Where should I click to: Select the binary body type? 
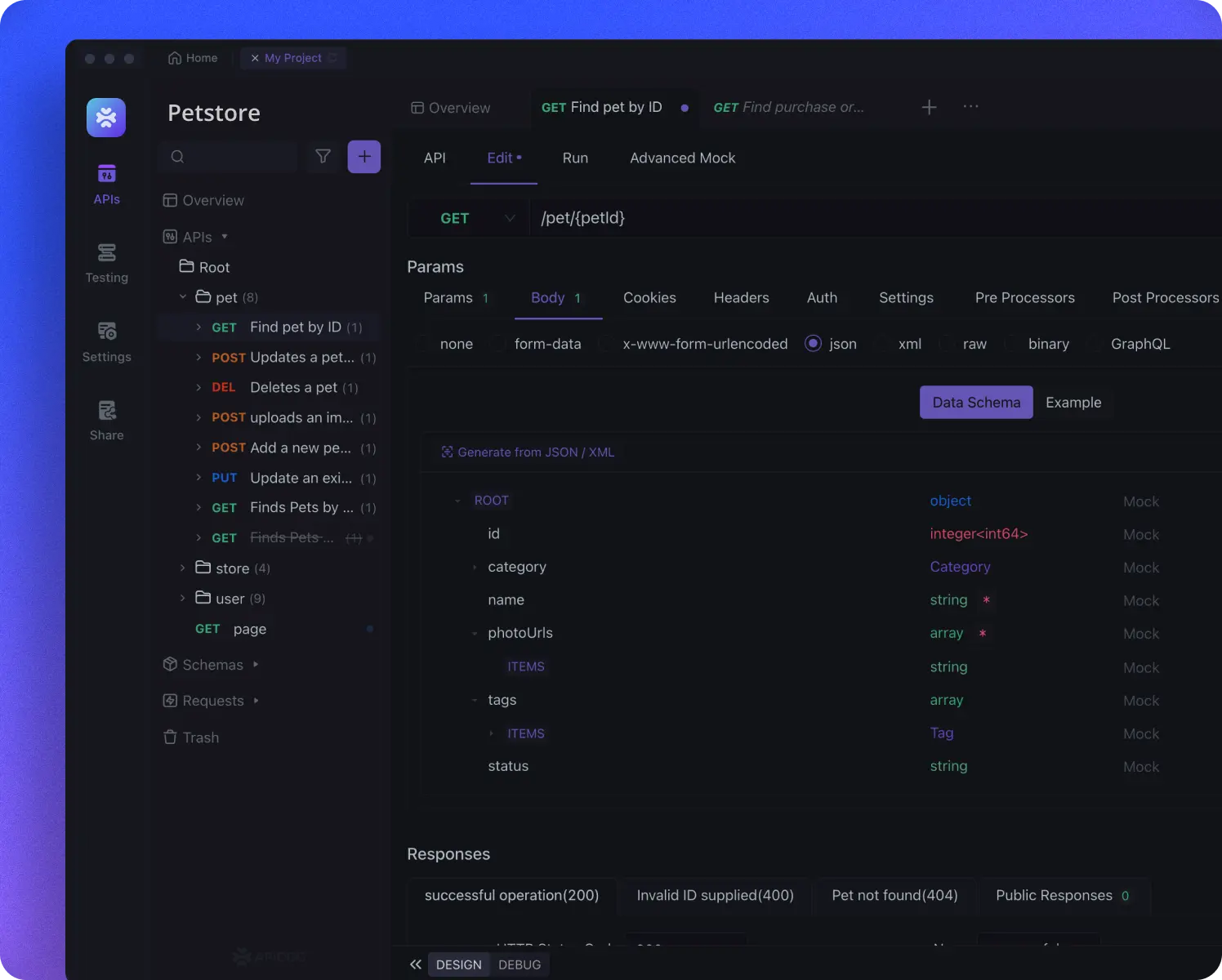tap(1038, 344)
